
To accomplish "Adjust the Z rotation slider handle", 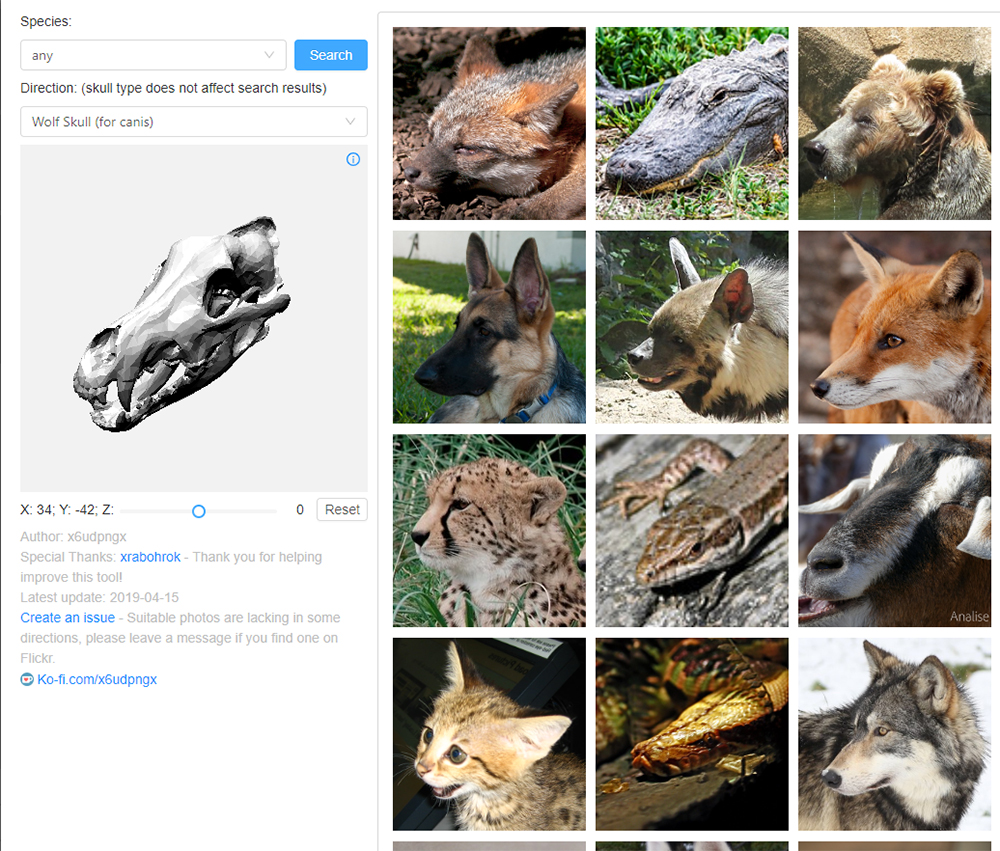I will 198,511.
